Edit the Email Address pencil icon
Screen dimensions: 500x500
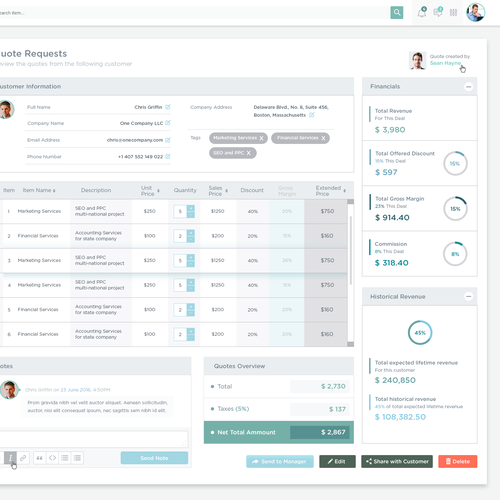pyautogui.click(x=168, y=140)
